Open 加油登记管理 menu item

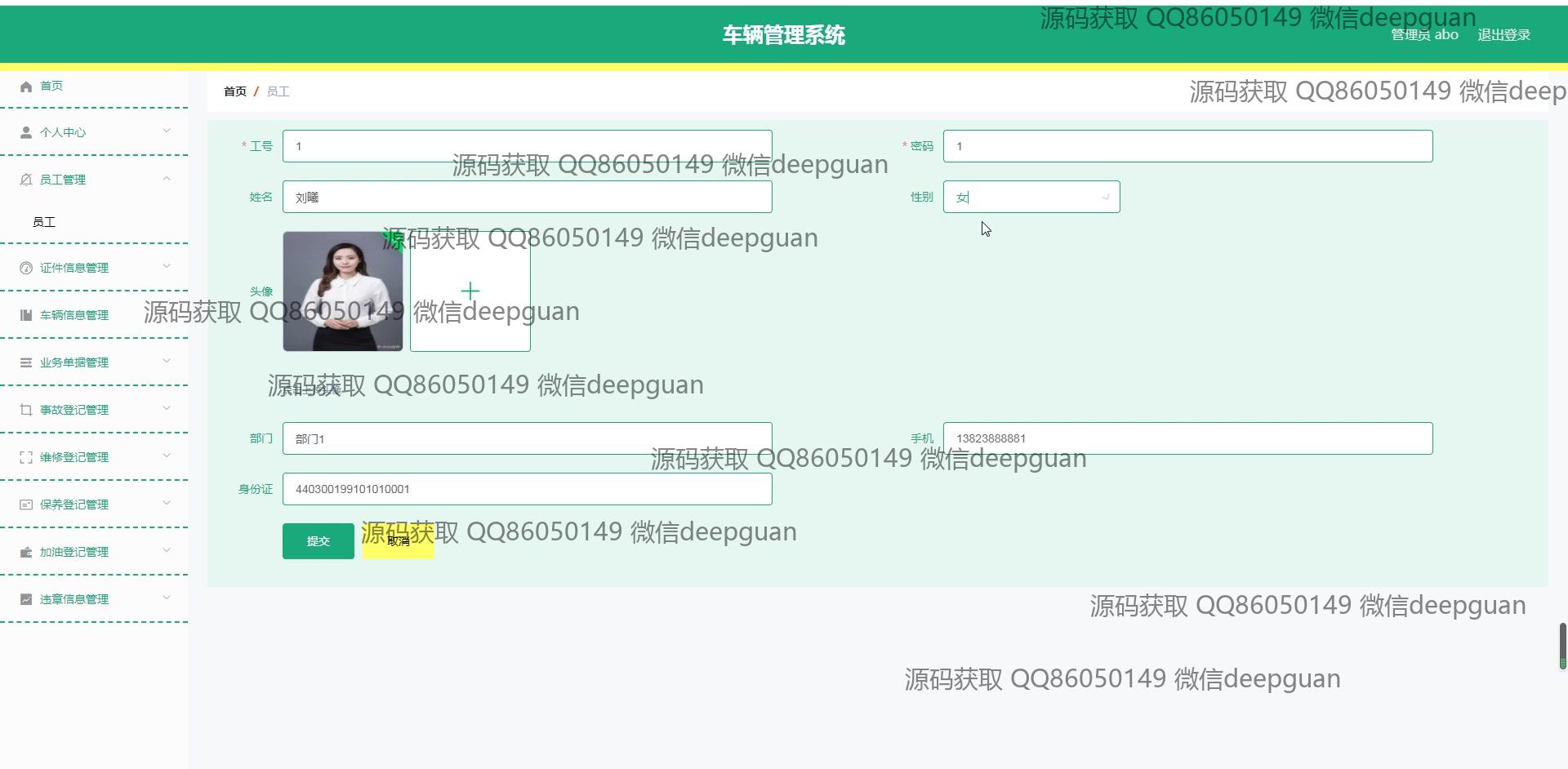(x=94, y=552)
